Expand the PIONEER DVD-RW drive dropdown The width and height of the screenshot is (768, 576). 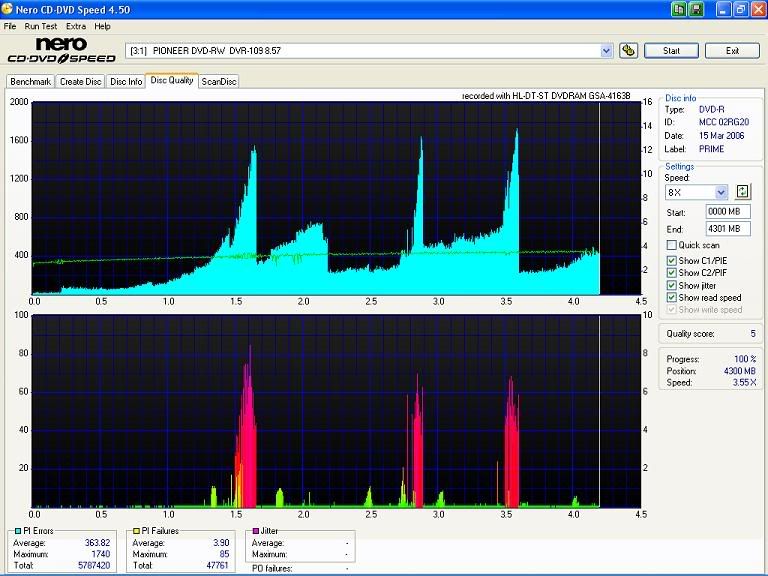click(x=606, y=50)
